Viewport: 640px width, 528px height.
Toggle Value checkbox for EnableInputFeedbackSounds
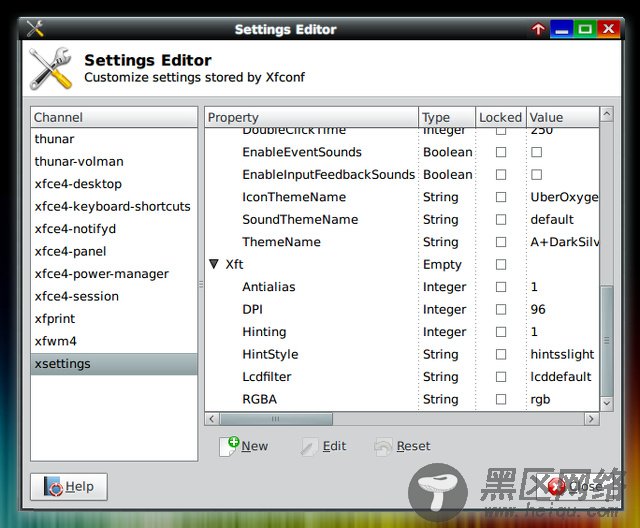pyautogui.click(x=536, y=175)
